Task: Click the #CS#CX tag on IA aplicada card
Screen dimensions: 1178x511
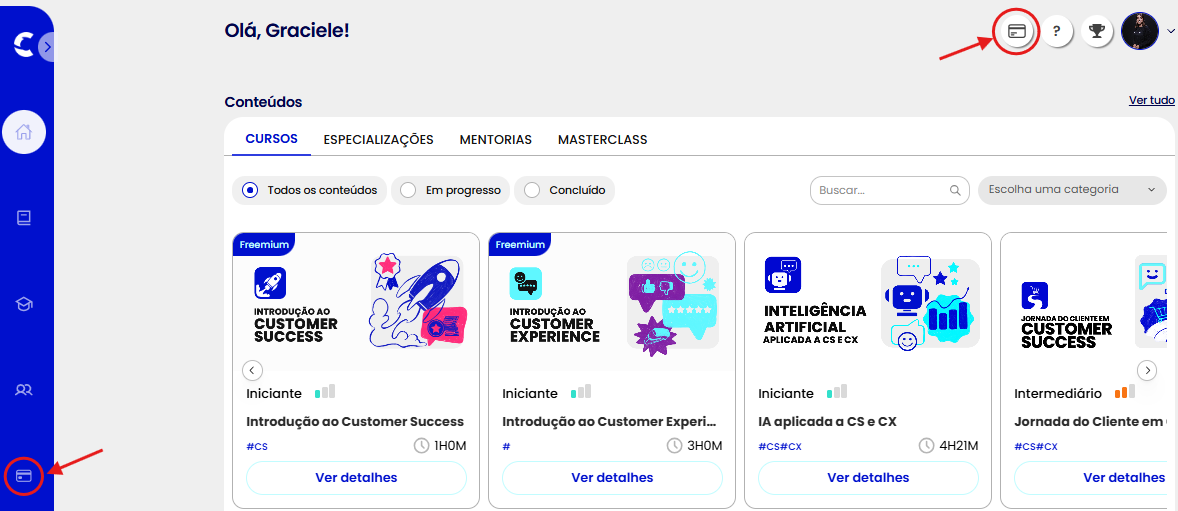Action: click(x=780, y=447)
